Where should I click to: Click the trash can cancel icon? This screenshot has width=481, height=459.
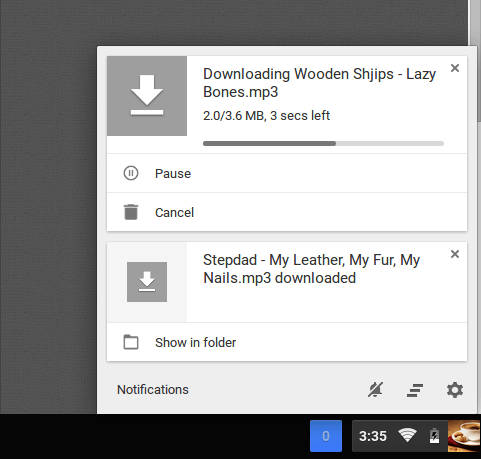131,212
